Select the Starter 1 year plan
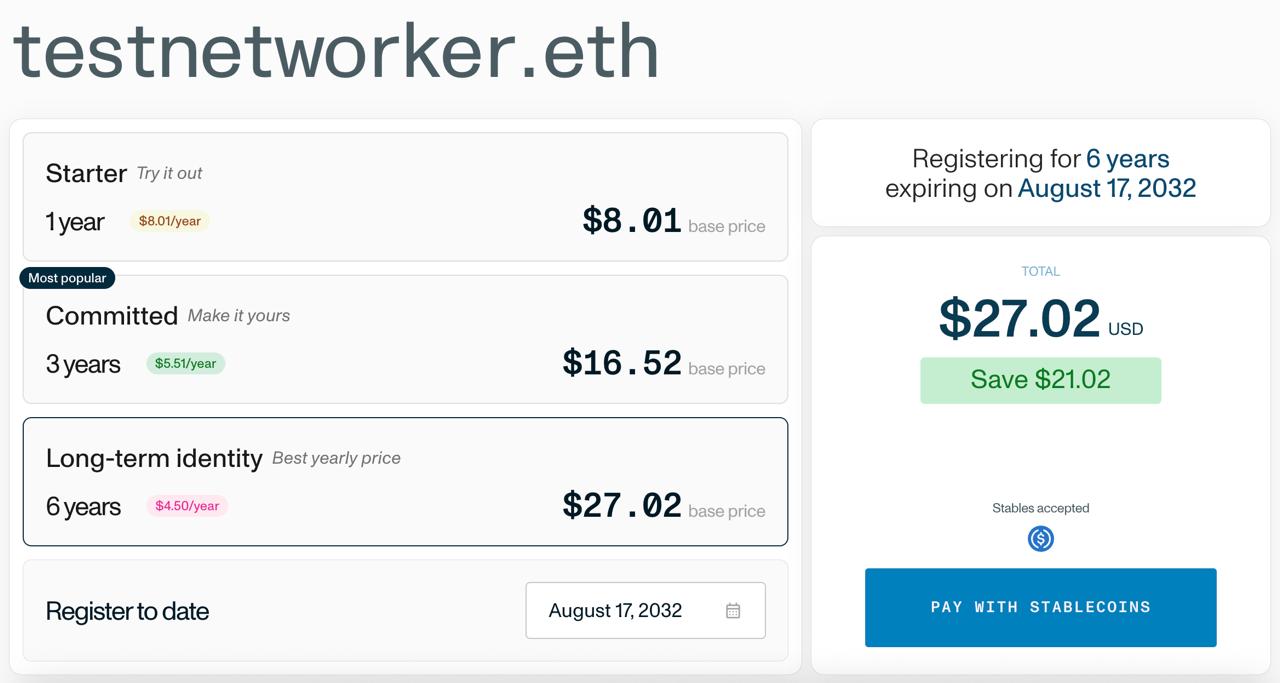The height and width of the screenshot is (683, 1280). 405,197
